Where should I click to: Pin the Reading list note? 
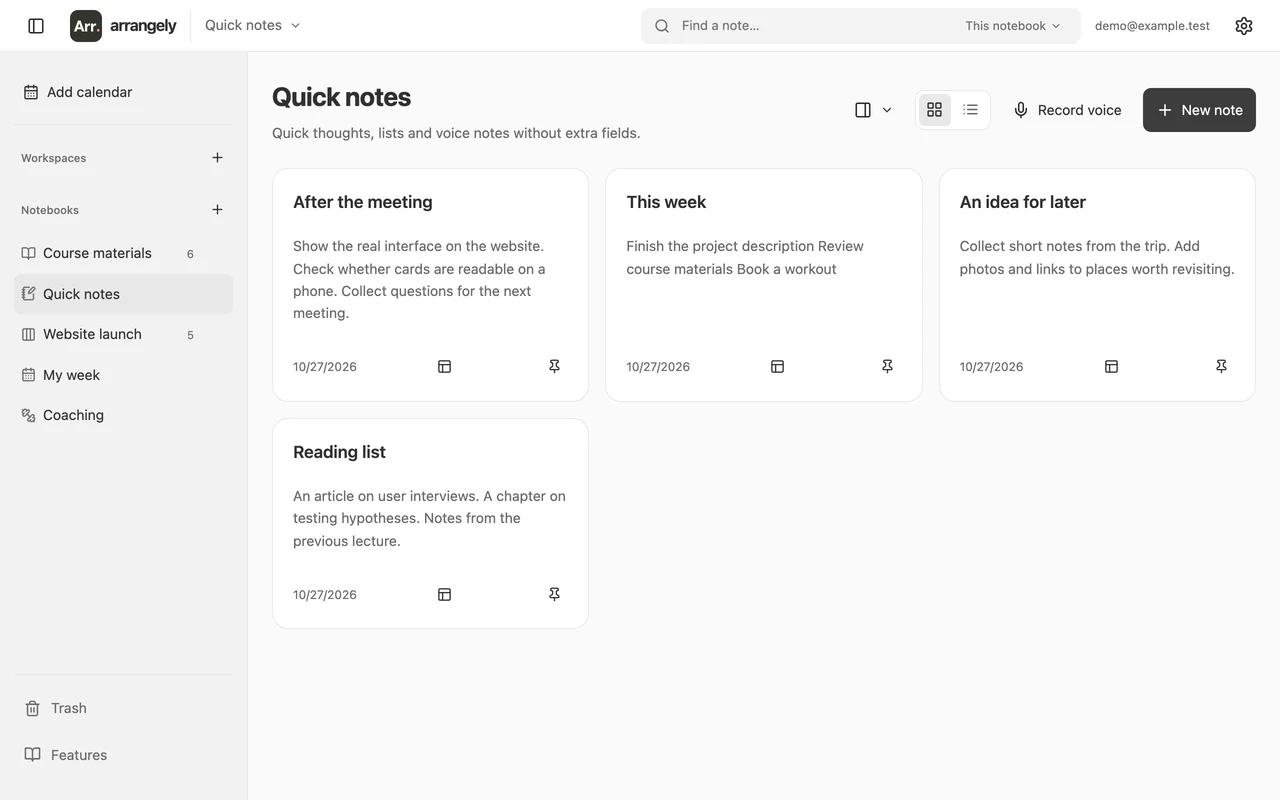point(554,595)
